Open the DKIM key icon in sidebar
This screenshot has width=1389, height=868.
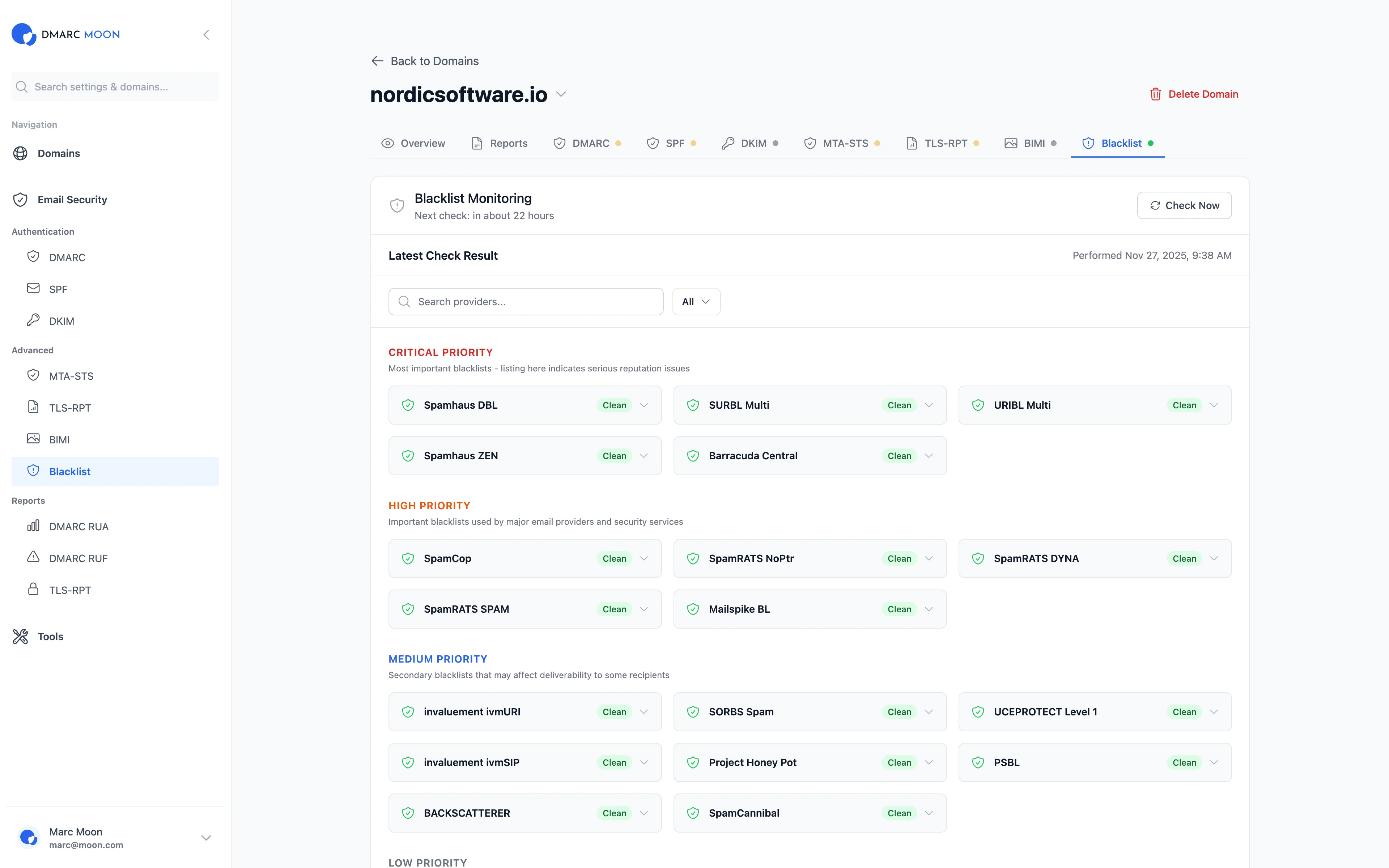(x=33, y=320)
